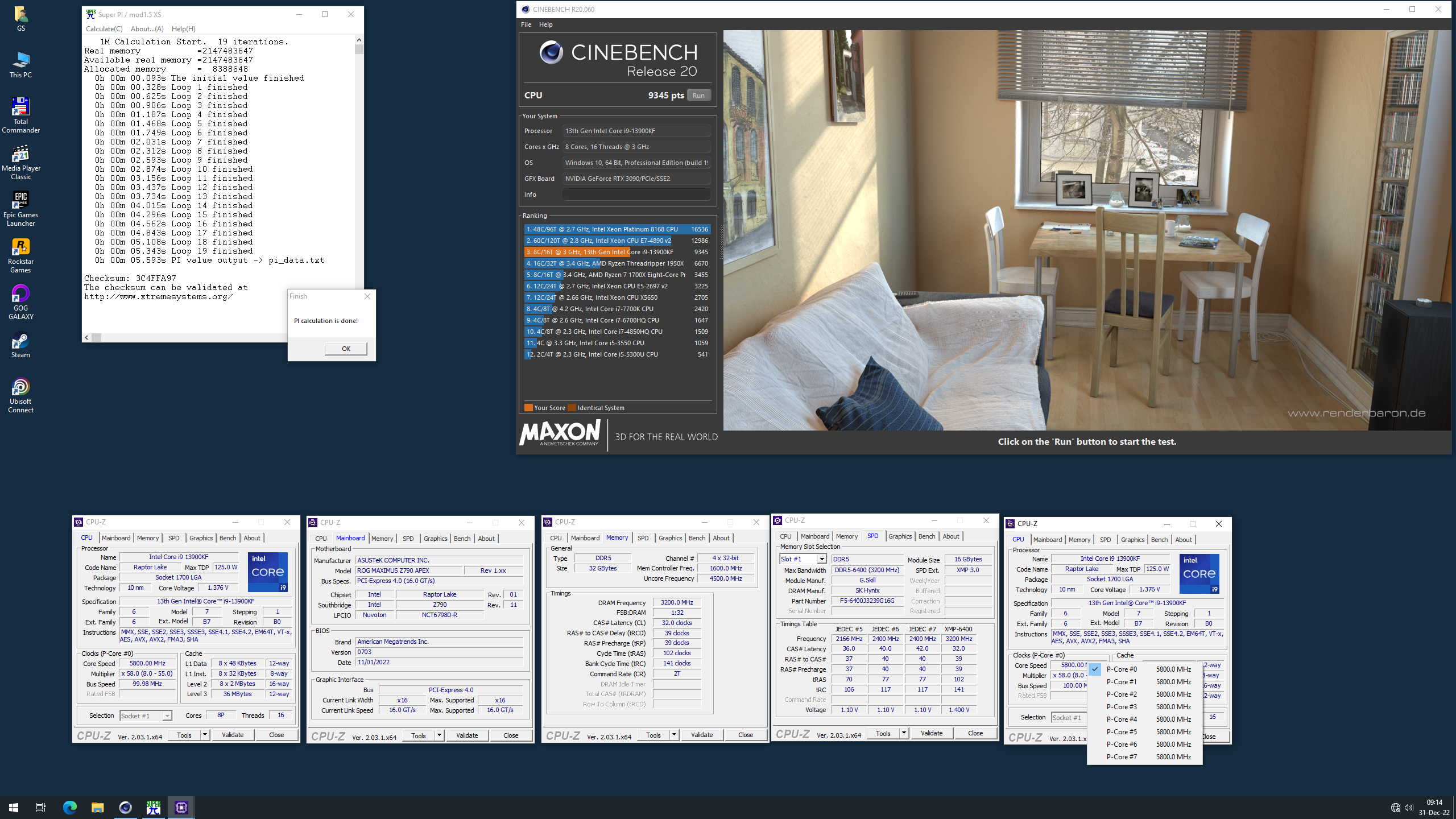1456x819 pixels.
Task: Open Media Player Classic shortcut
Action: point(20,162)
